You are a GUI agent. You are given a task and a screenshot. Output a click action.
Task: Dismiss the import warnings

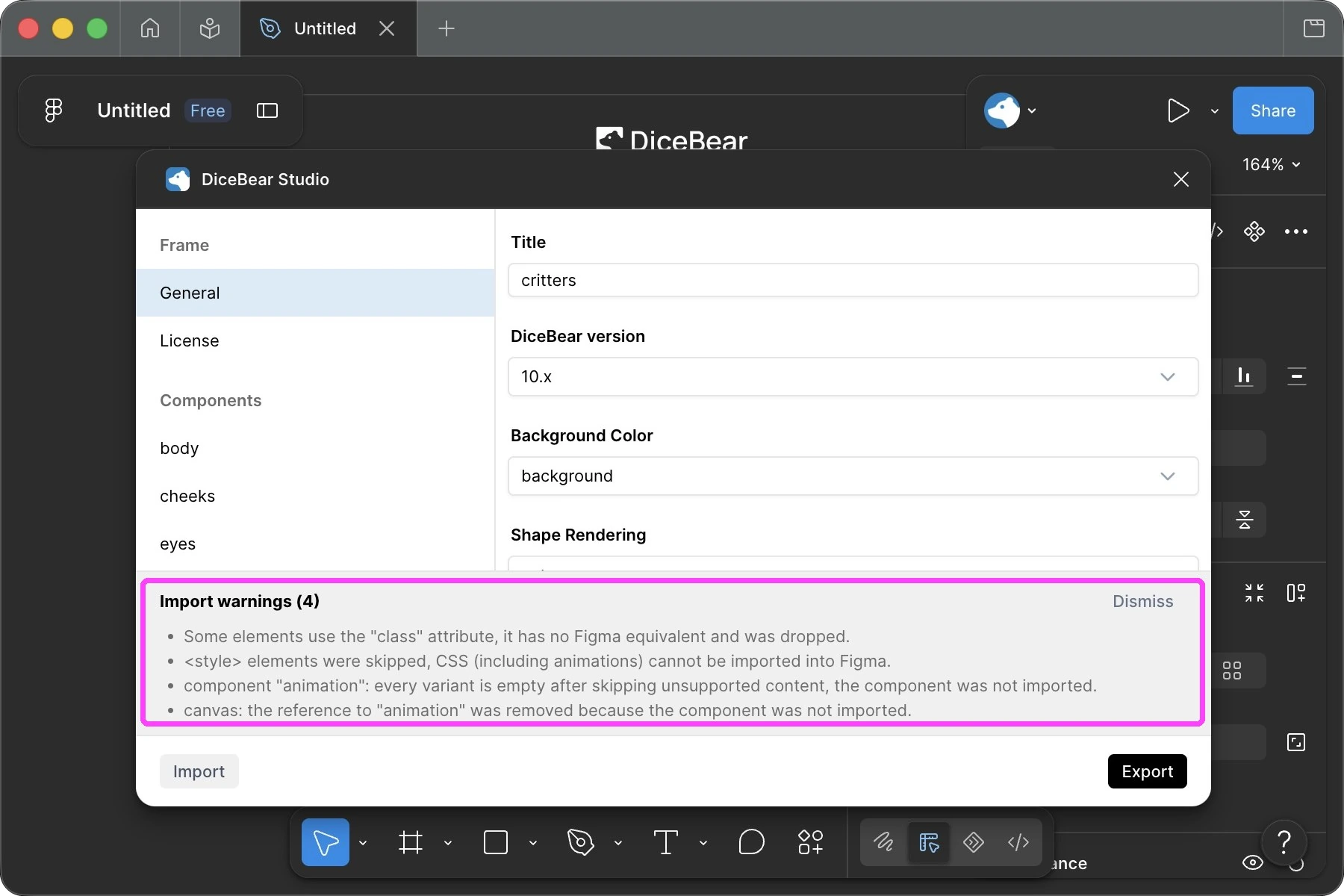coord(1143,601)
